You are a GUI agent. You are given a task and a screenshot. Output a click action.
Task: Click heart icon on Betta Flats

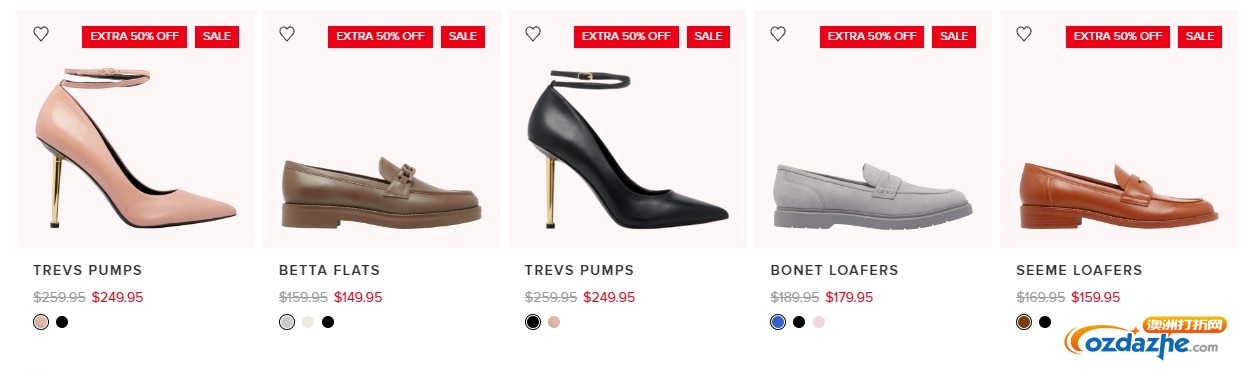tap(287, 34)
